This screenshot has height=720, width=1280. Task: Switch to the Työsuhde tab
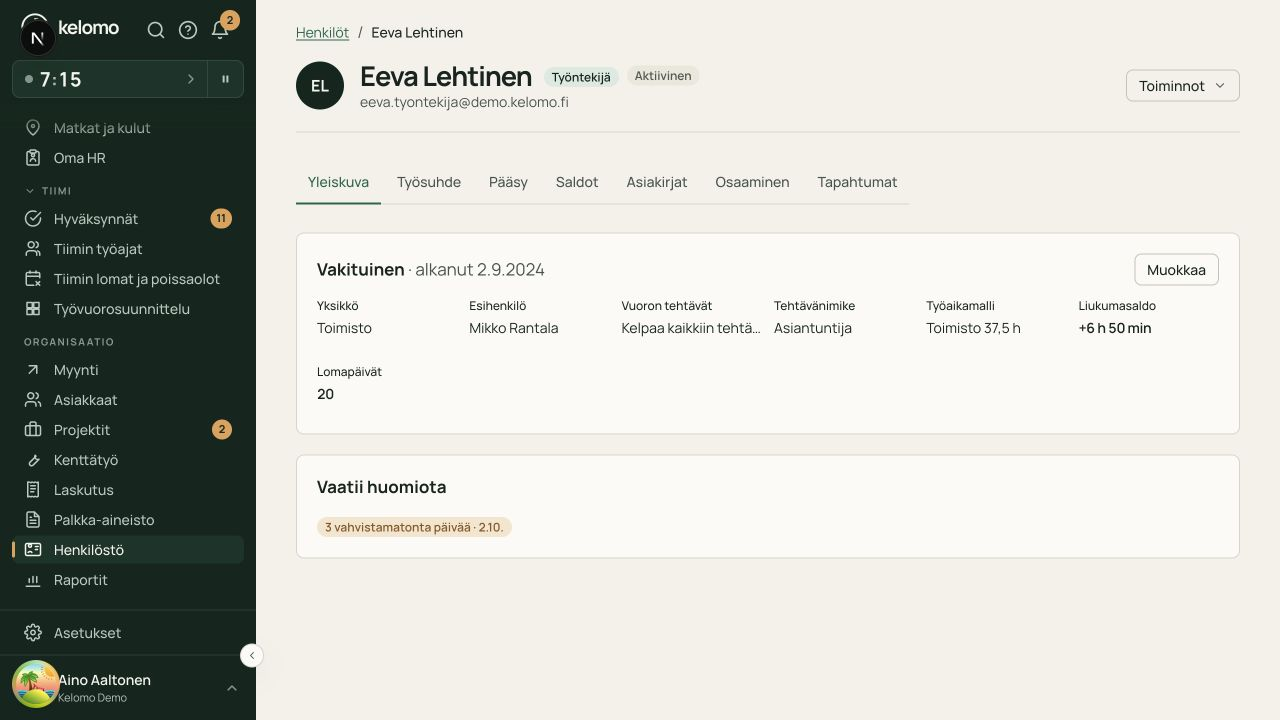tap(429, 182)
